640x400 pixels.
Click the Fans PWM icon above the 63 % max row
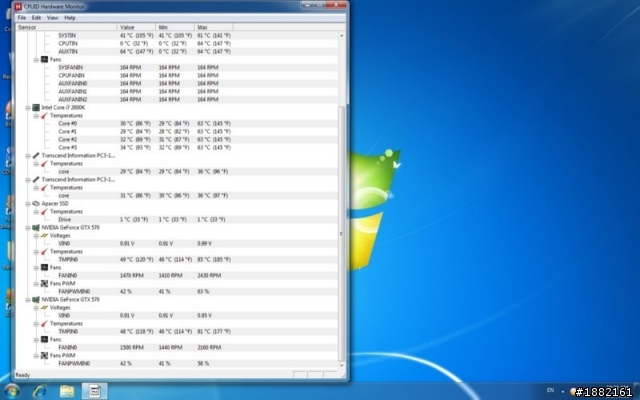click(x=44, y=283)
